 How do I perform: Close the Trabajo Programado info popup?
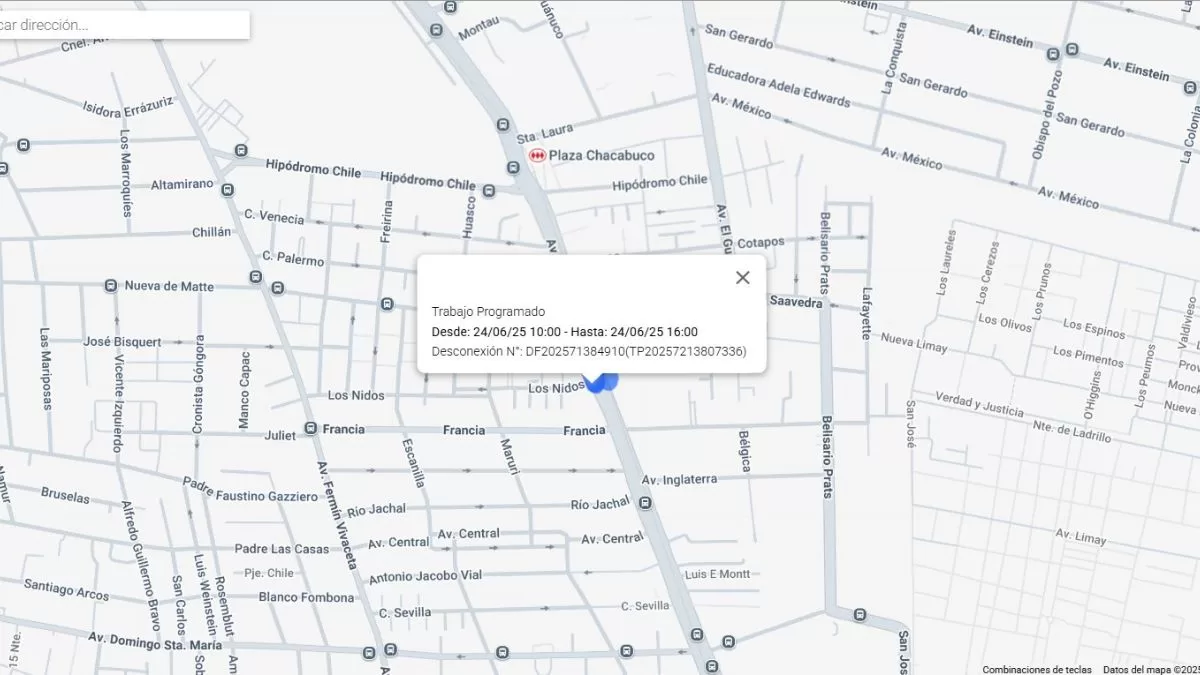click(742, 278)
